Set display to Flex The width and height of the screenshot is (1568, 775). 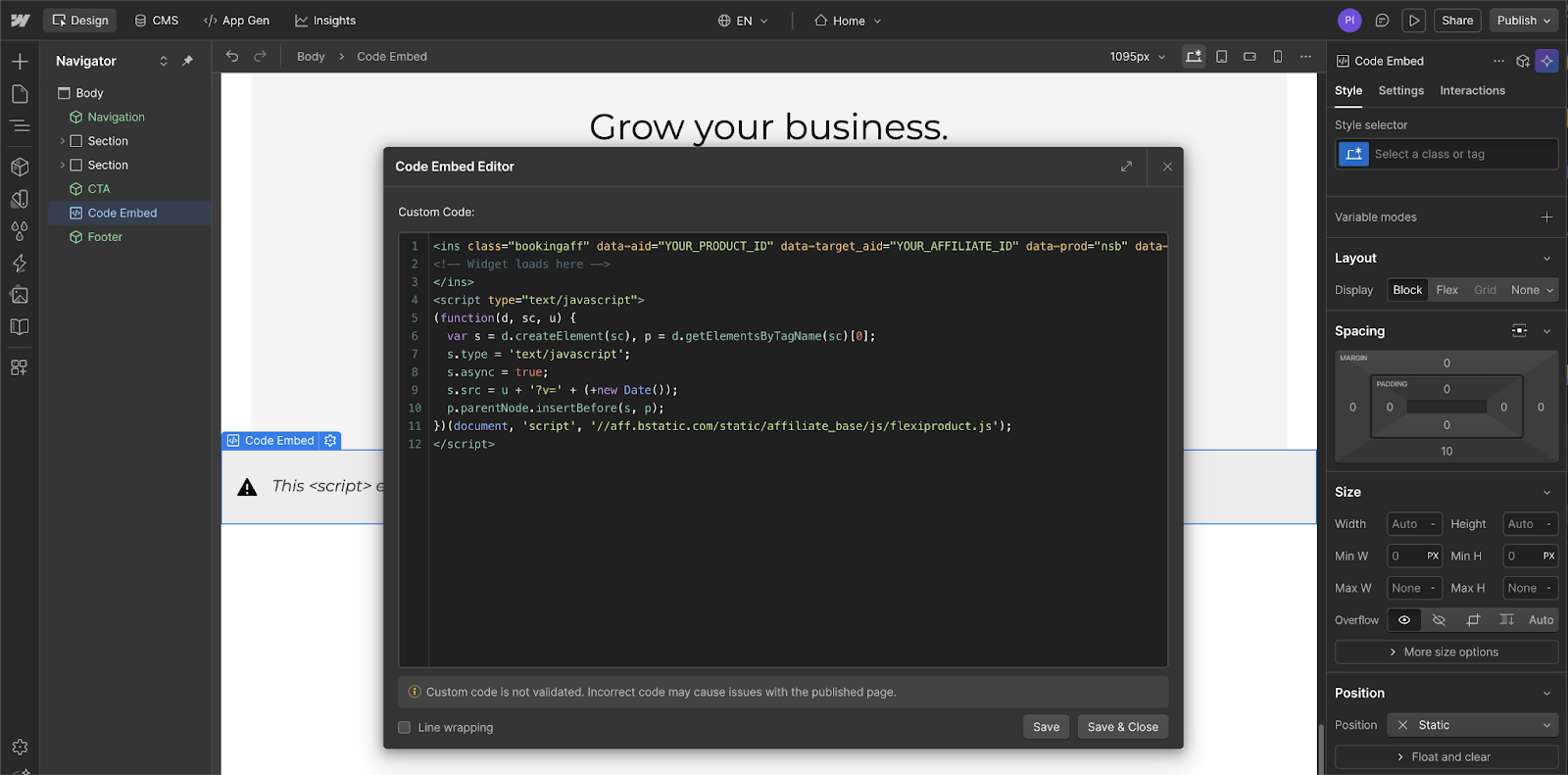1446,290
